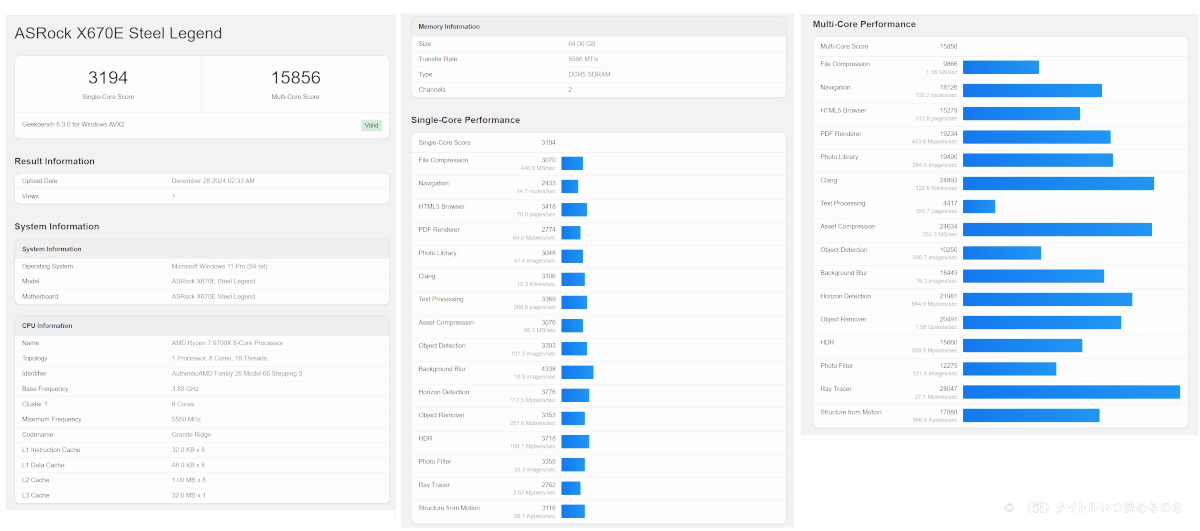This screenshot has width=1200, height=531.
Task: Click the Single-Core Performance section heading
Action: pyautogui.click(x=466, y=120)
